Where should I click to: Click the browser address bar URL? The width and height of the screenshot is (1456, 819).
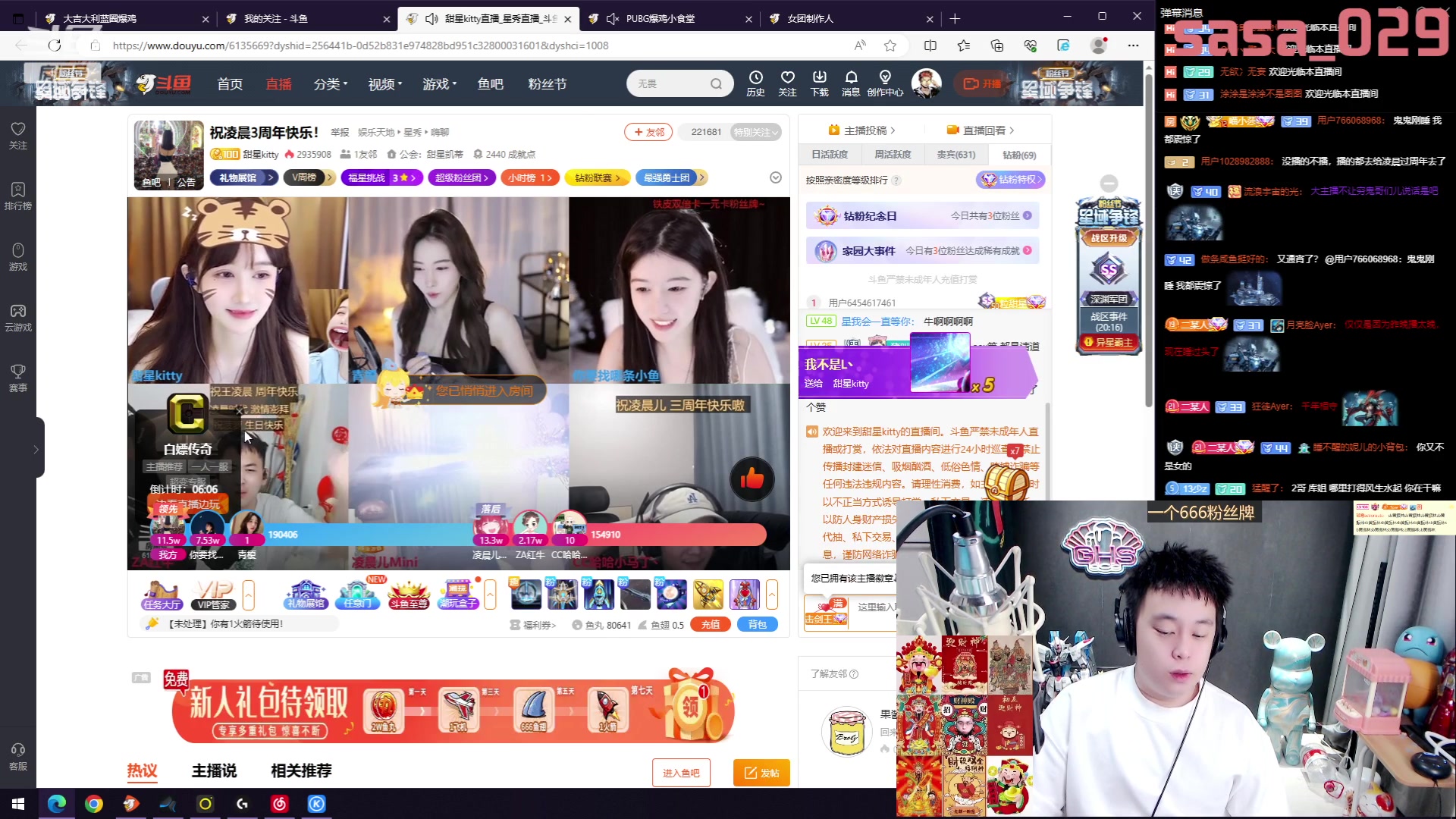point(360,45)
